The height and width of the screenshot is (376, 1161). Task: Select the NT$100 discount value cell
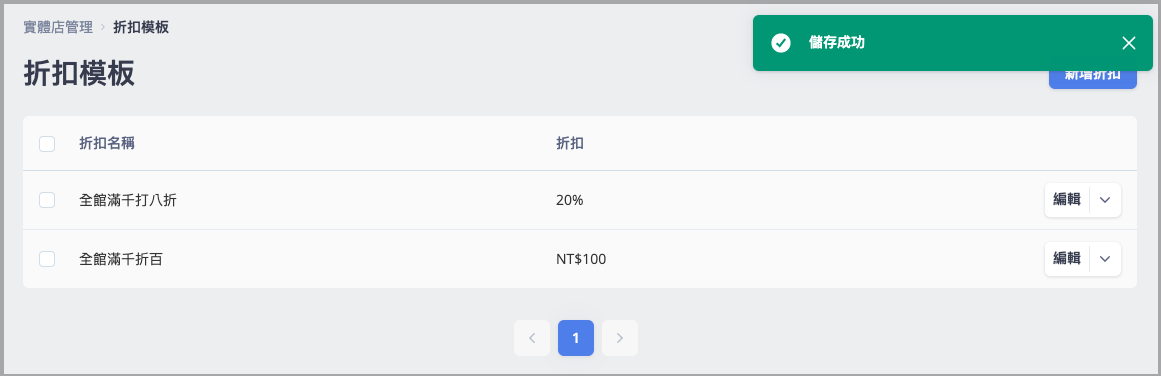click(x=581, y=259)
